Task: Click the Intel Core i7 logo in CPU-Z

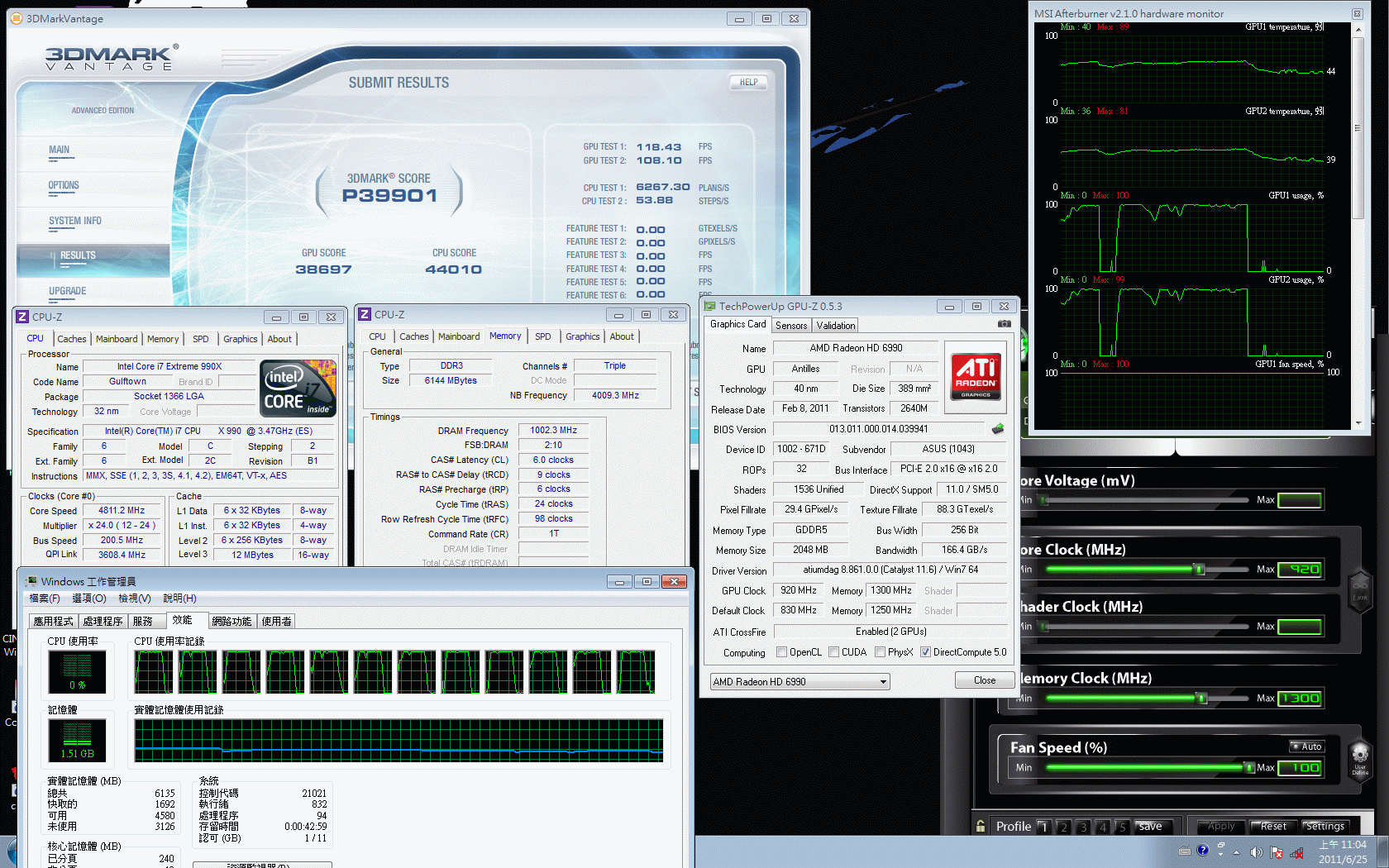Action: [x=298, y=388]
